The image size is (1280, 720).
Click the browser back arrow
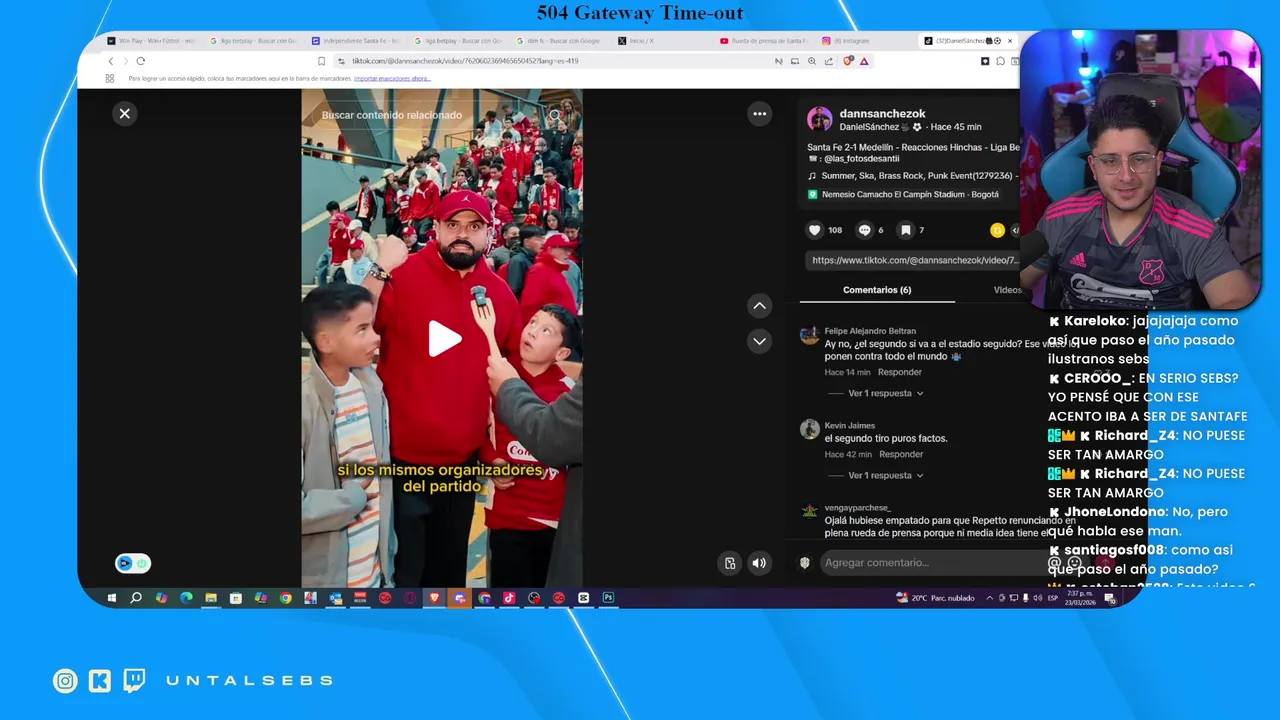click(x=110, y=61)
